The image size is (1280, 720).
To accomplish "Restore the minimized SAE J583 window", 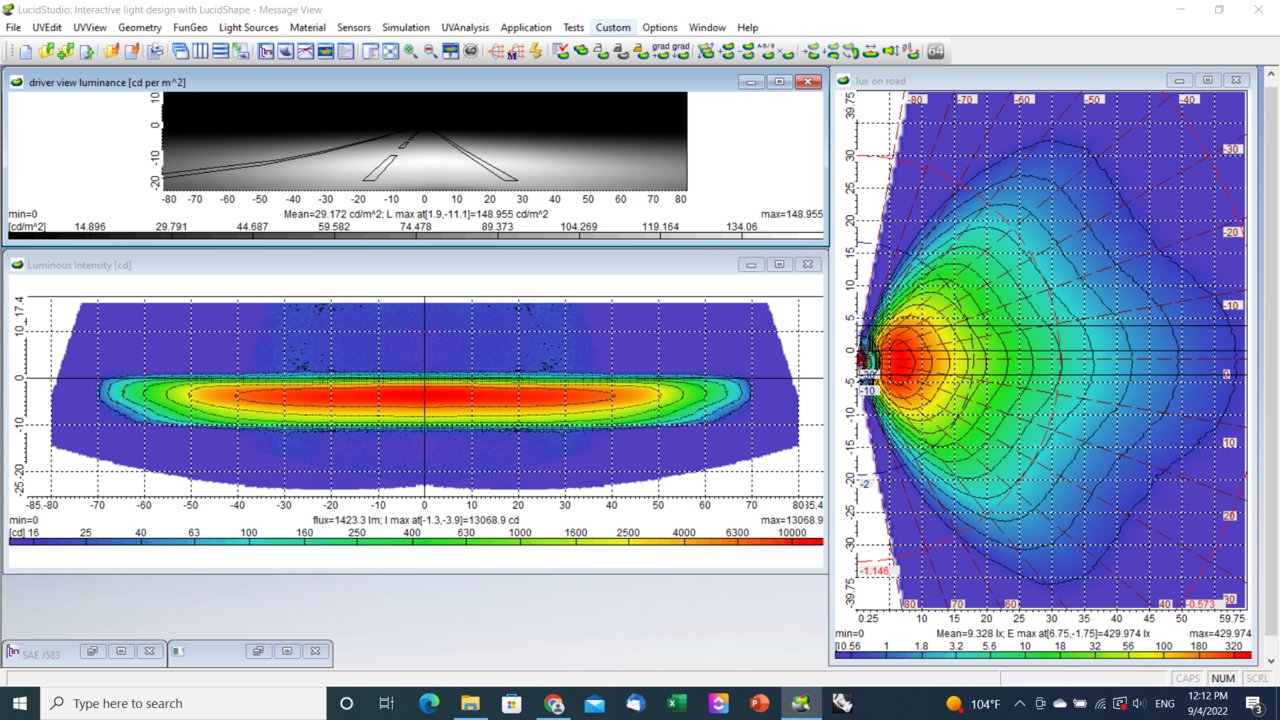I will coord(92,651).
